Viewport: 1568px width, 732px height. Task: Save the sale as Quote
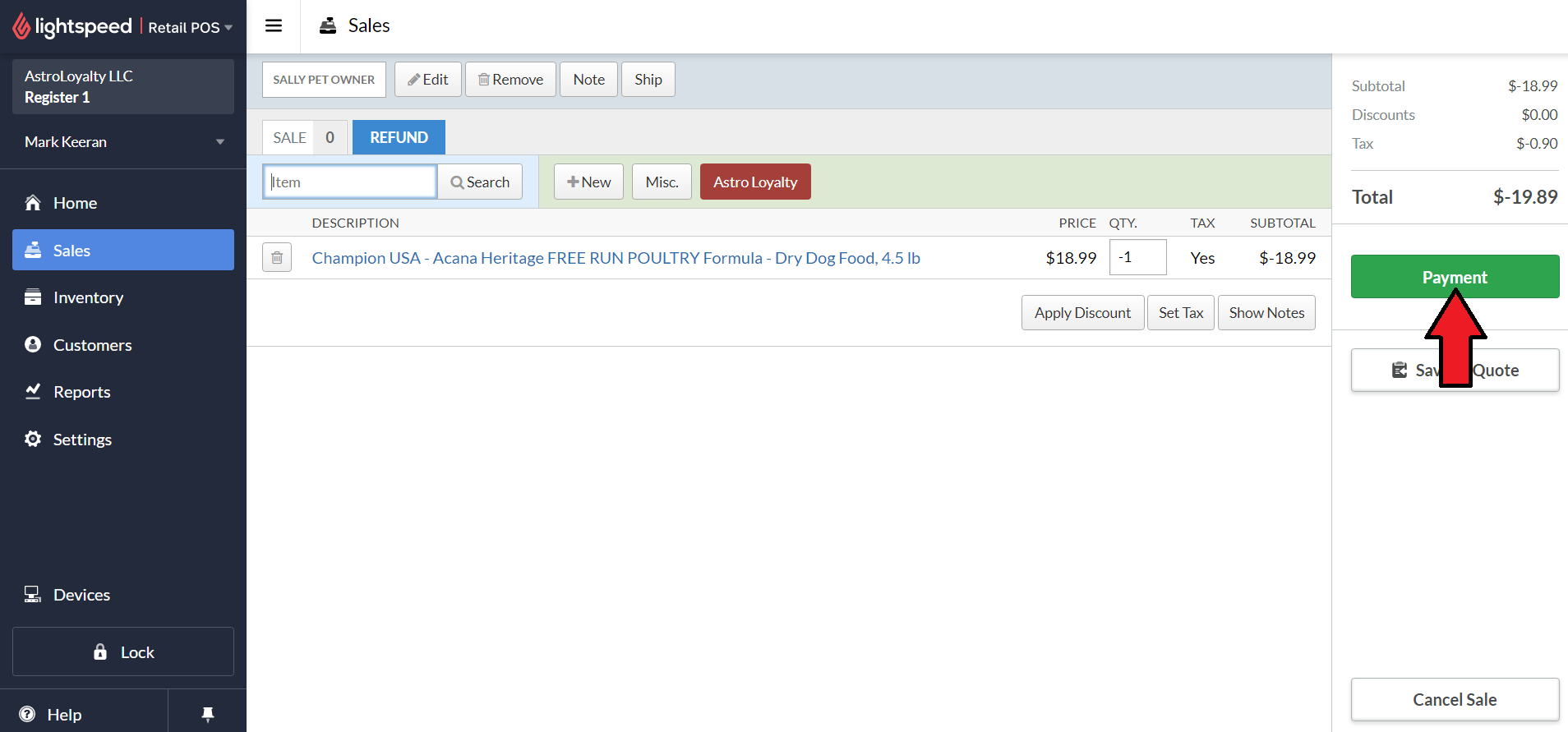click(x=1455, y=370)
